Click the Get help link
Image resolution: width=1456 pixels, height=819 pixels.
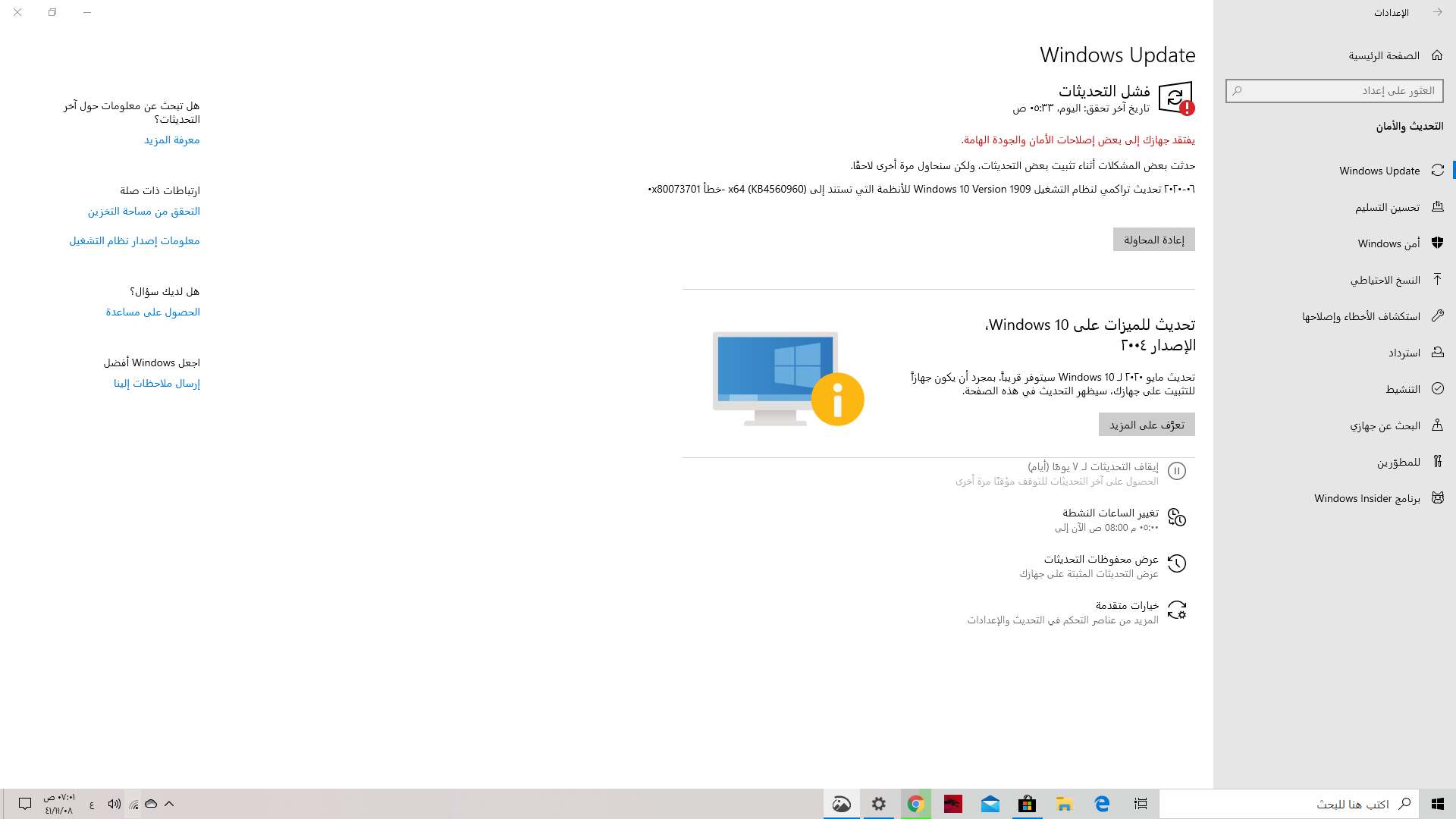(153, 312)
